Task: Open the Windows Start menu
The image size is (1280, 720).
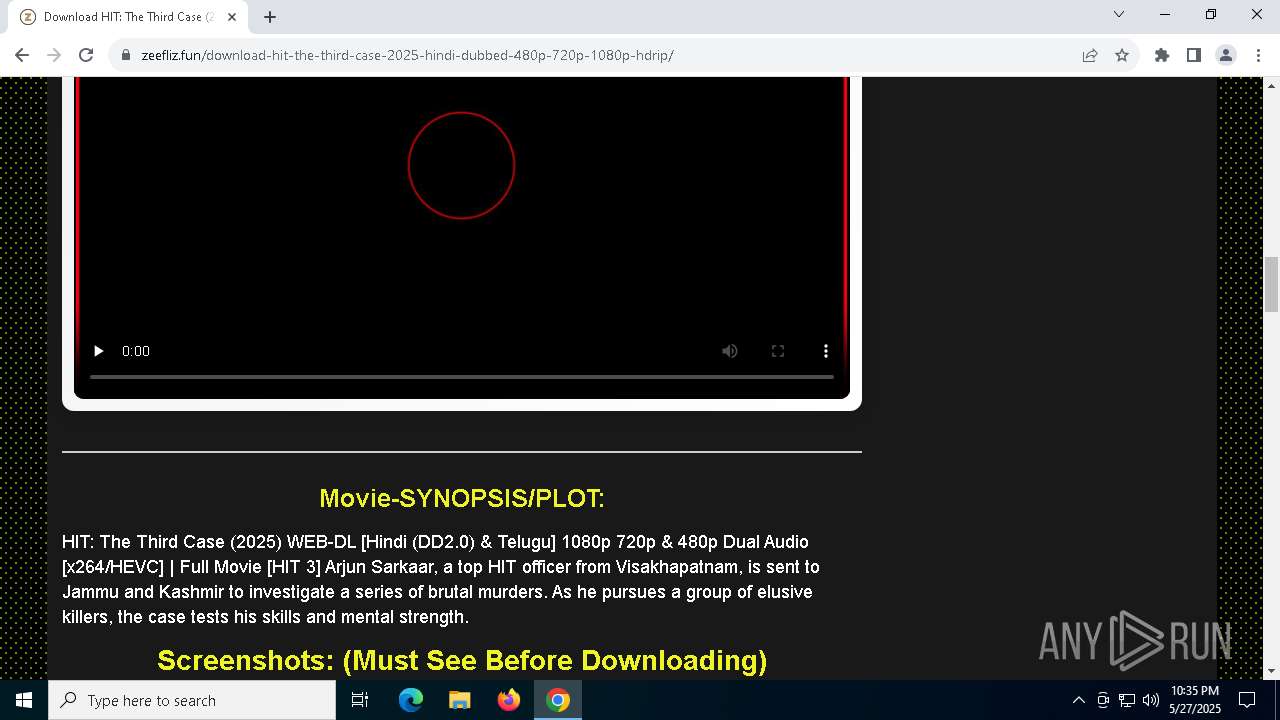Action: [24, 700]
